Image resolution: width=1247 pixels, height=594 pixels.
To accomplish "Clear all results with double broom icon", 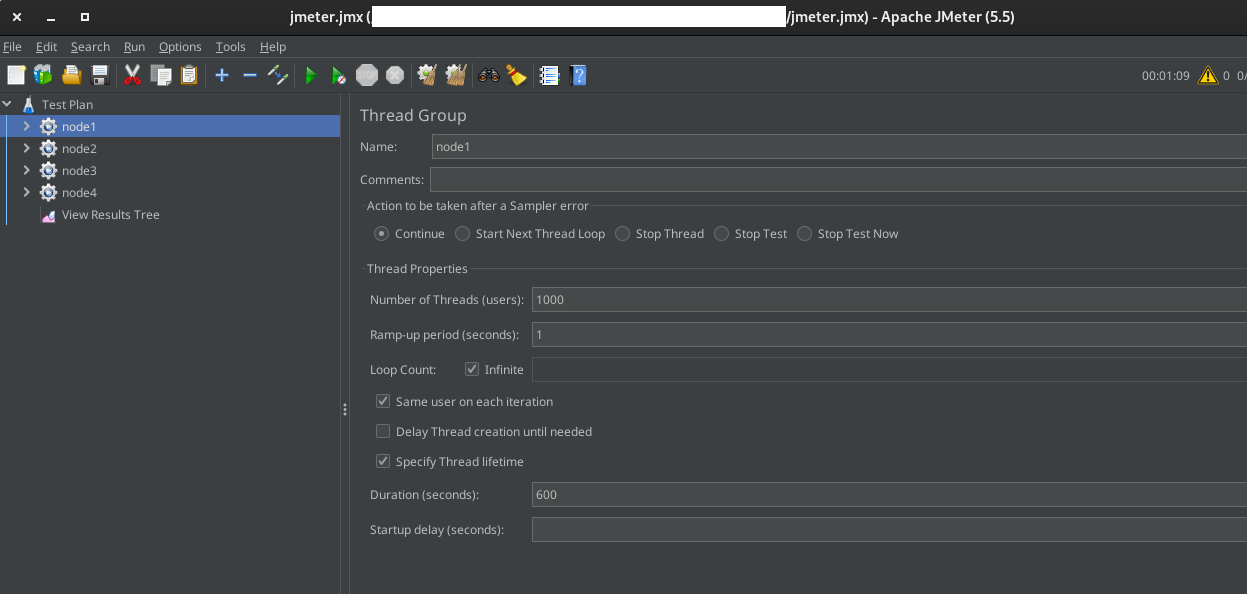I will tap(456, 75).
